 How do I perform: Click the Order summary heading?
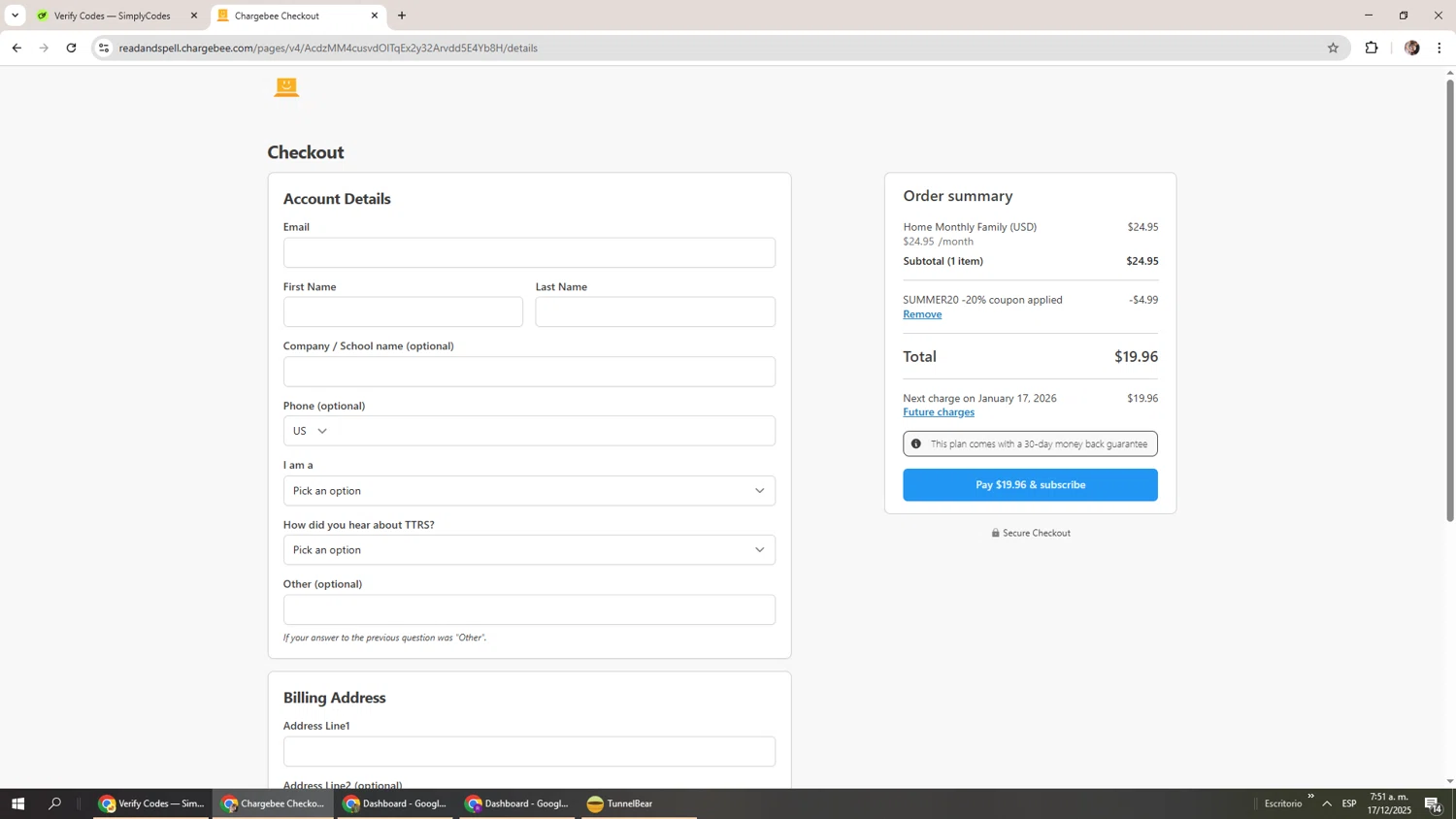pyautogui.click(x=958, y=196)
